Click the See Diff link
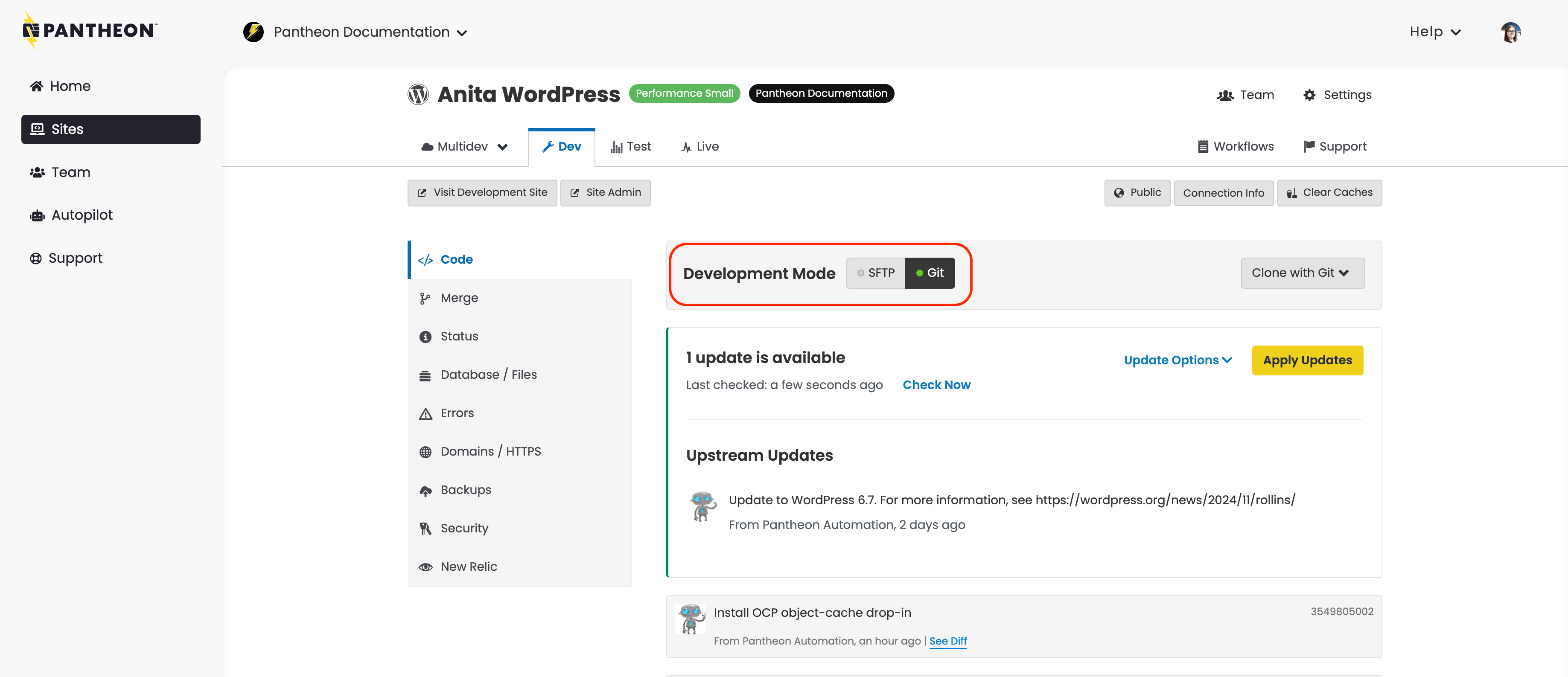The height and width of the screenshot is (677, 1568). (x=948, y=641)
